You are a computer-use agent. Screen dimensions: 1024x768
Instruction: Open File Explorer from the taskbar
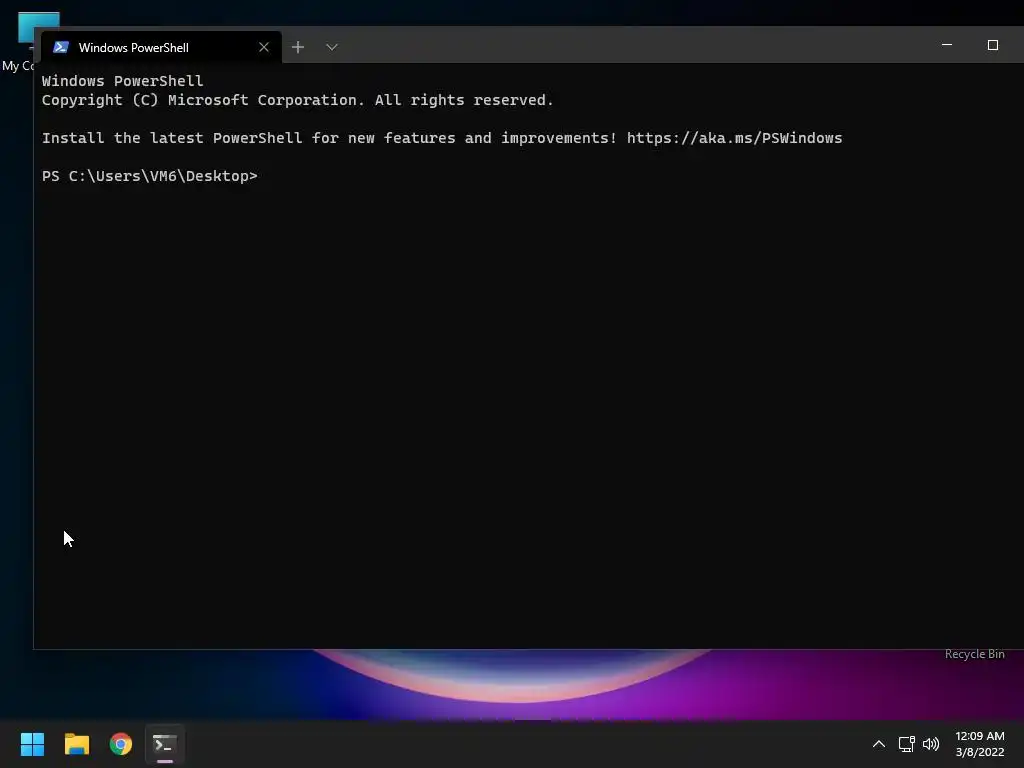[76, 744]
